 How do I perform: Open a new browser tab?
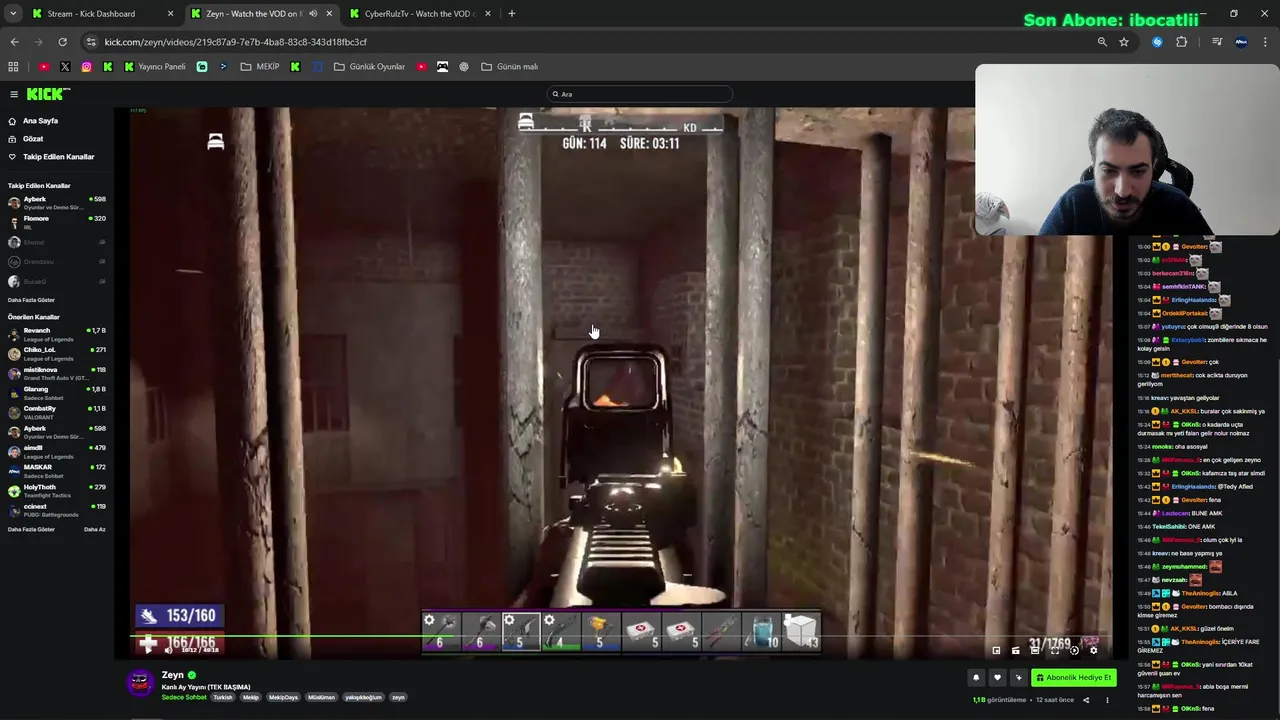click(x=512, y=14)
